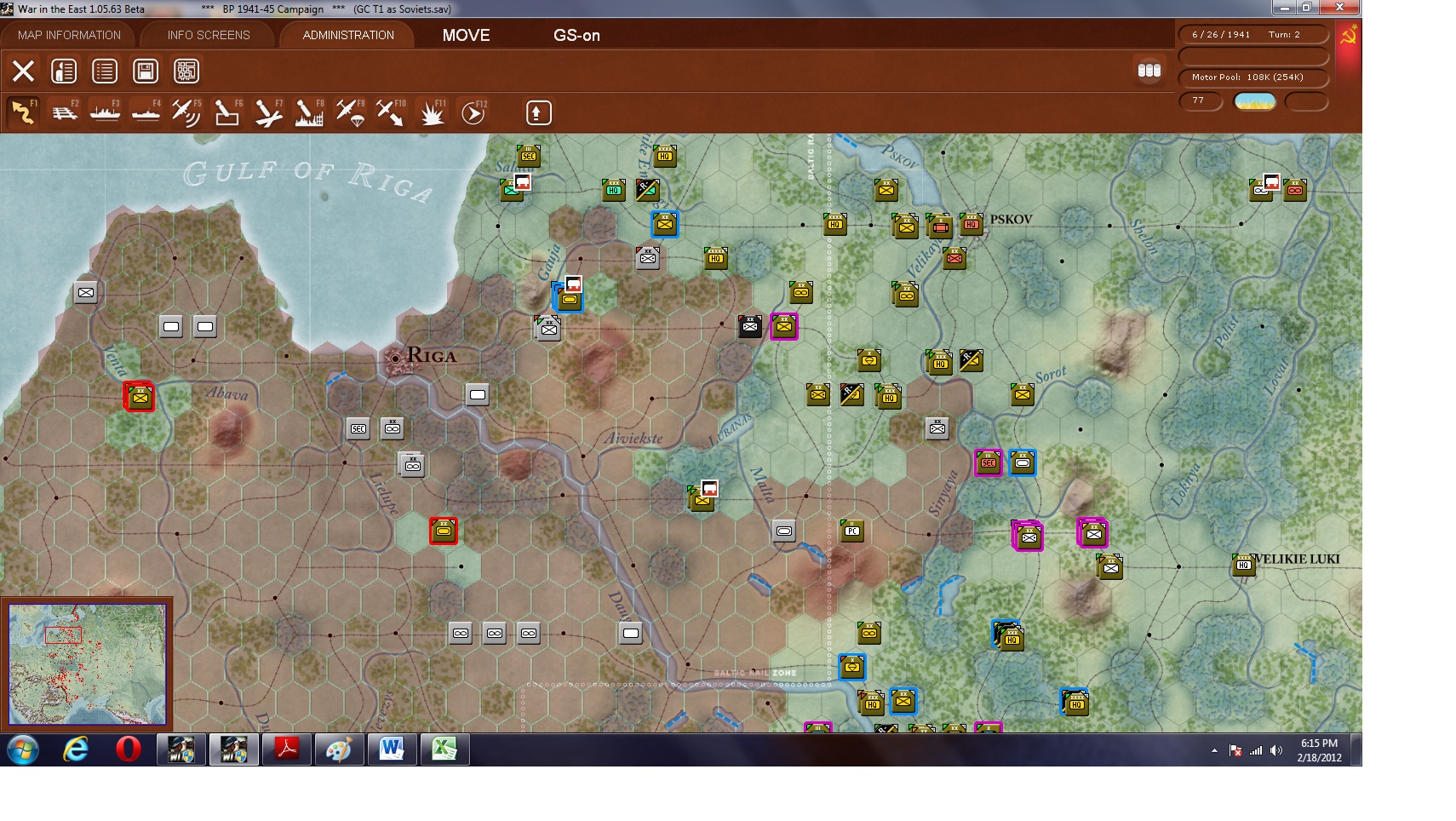Screen dimensions: 1456x821
Task: Click the Soviet hammer and sickle flag
Action: 1349,36
